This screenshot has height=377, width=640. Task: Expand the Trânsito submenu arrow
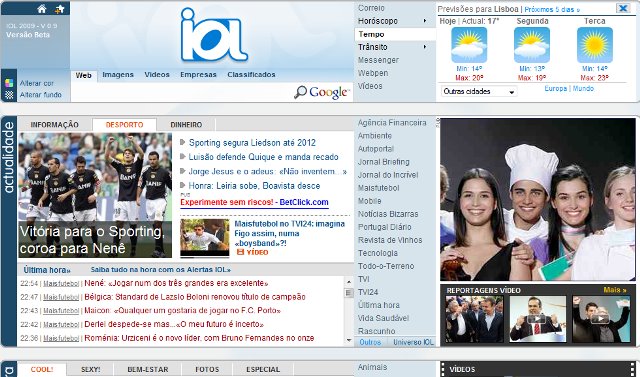[x=425, y=47]
